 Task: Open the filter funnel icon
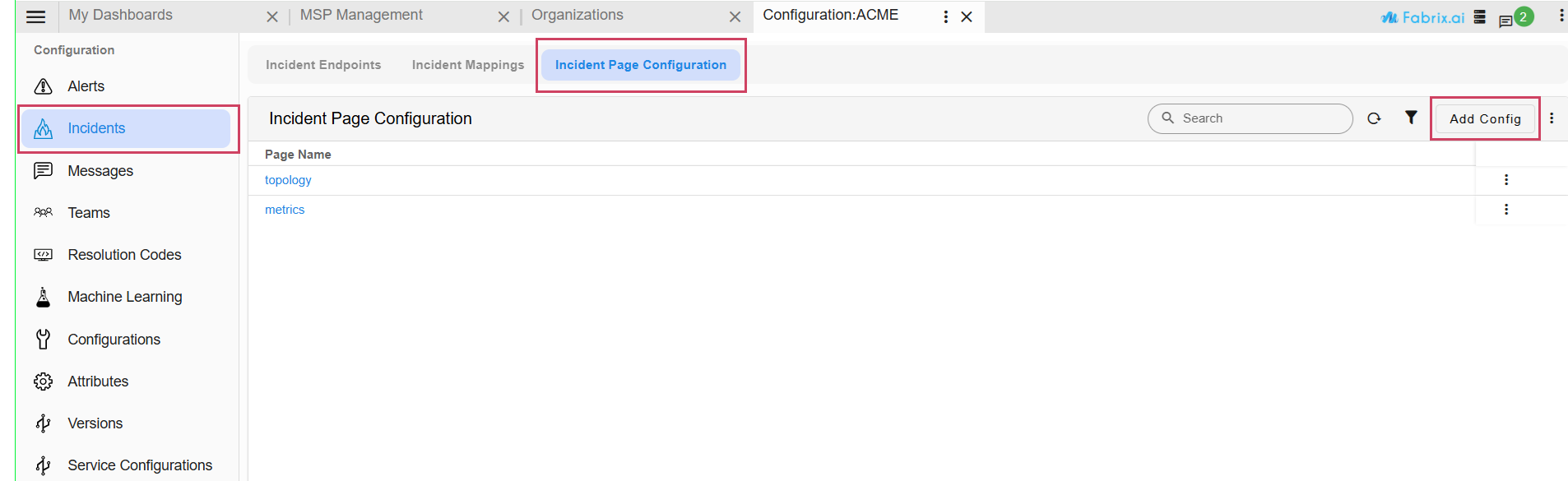pos(1411,118)
